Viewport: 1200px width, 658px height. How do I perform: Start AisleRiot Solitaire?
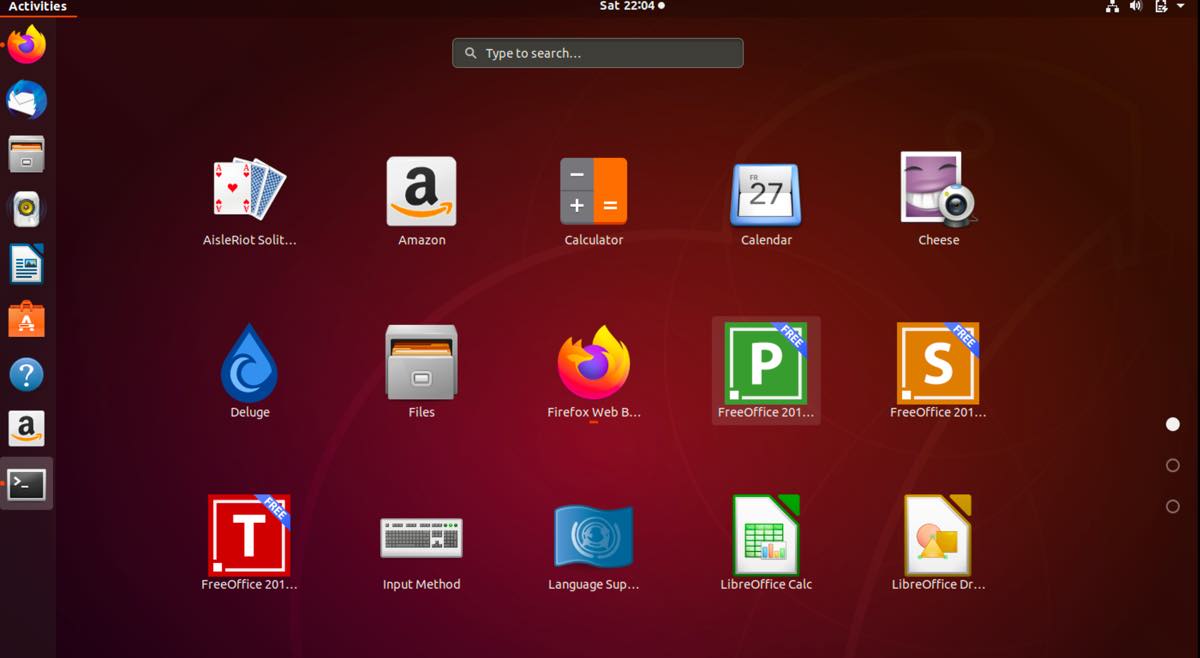point(249,190)
